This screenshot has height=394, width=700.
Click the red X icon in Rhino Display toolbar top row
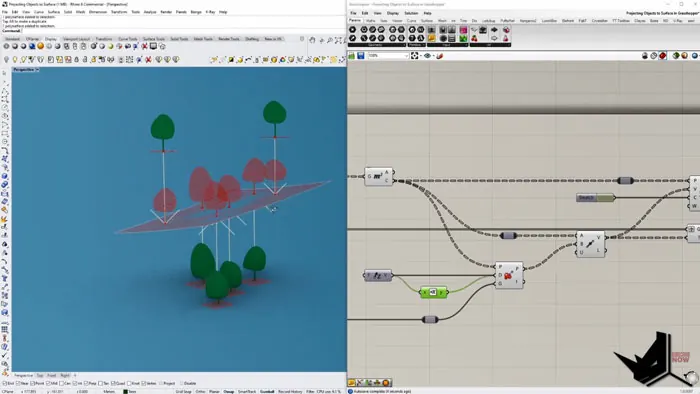[x=145, y=46]
